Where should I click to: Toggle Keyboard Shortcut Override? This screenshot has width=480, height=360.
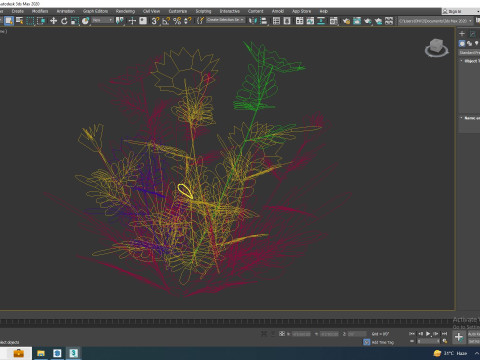[x=143, y=21]
